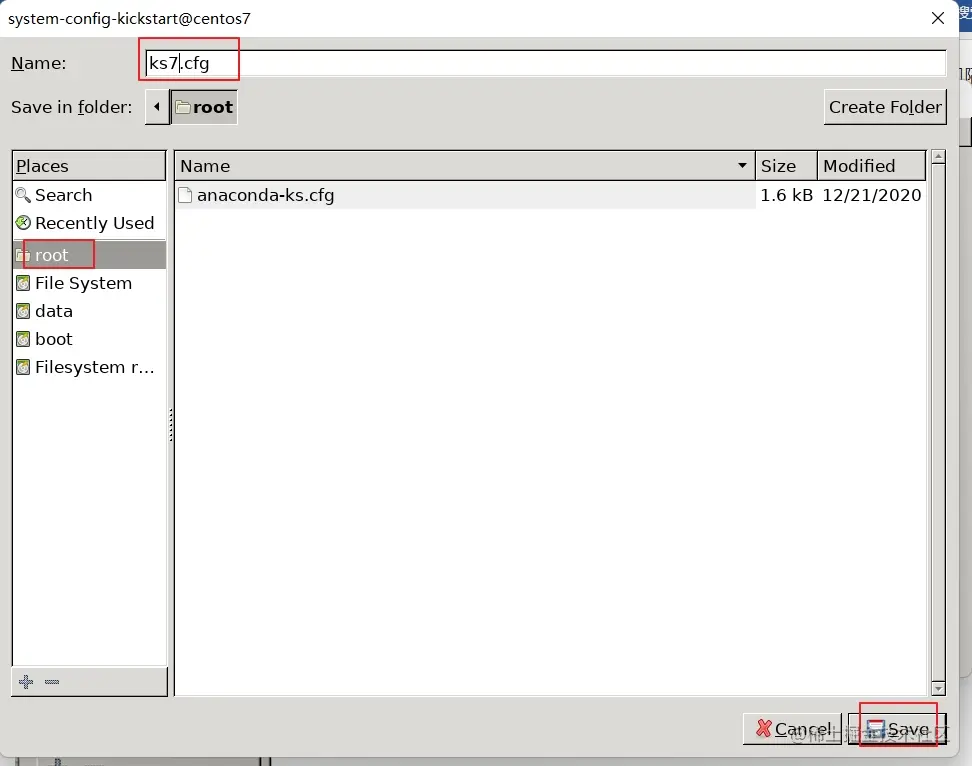Viewport: 972px width, 766px height.
Task: Click the pane divider handle dots
Action: tap(171, 425)
